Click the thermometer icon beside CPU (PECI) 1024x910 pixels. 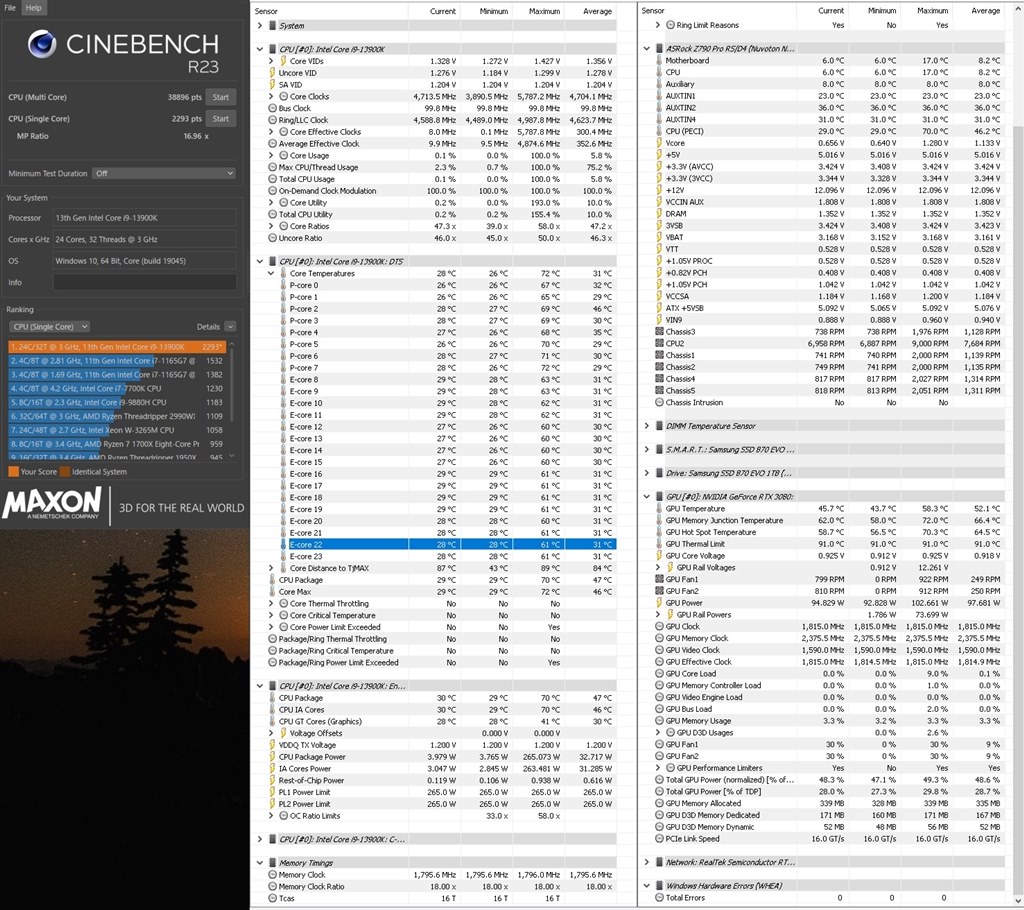coord(659,131)
